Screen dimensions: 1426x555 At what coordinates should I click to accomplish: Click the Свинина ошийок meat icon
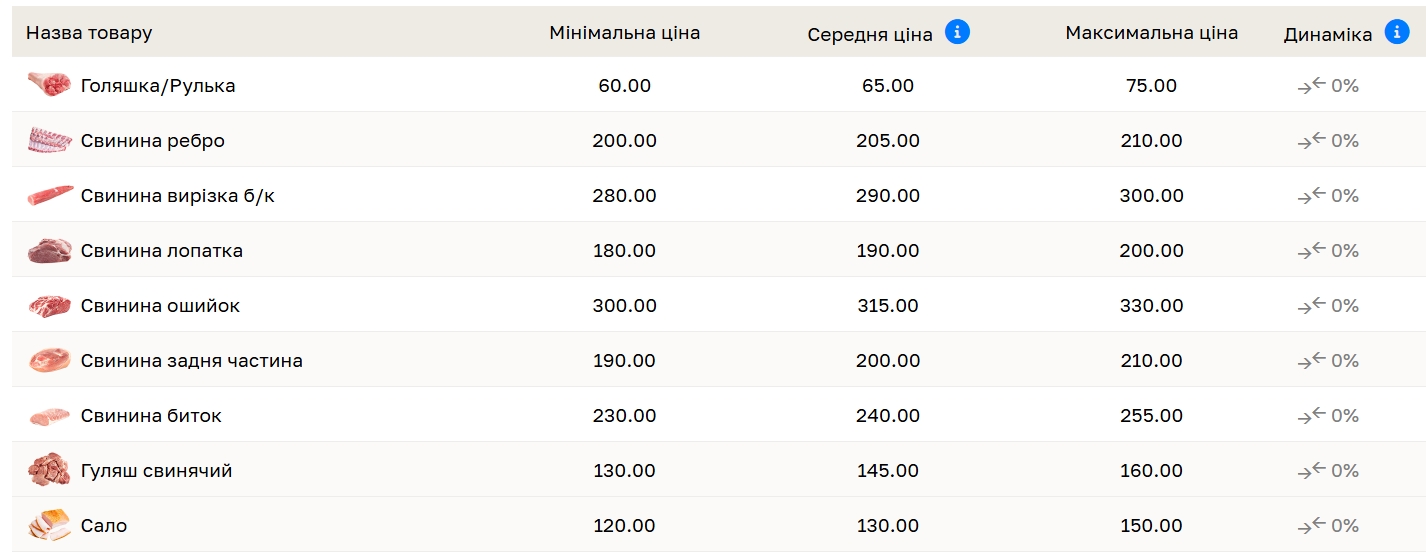[x=49, y=305]
